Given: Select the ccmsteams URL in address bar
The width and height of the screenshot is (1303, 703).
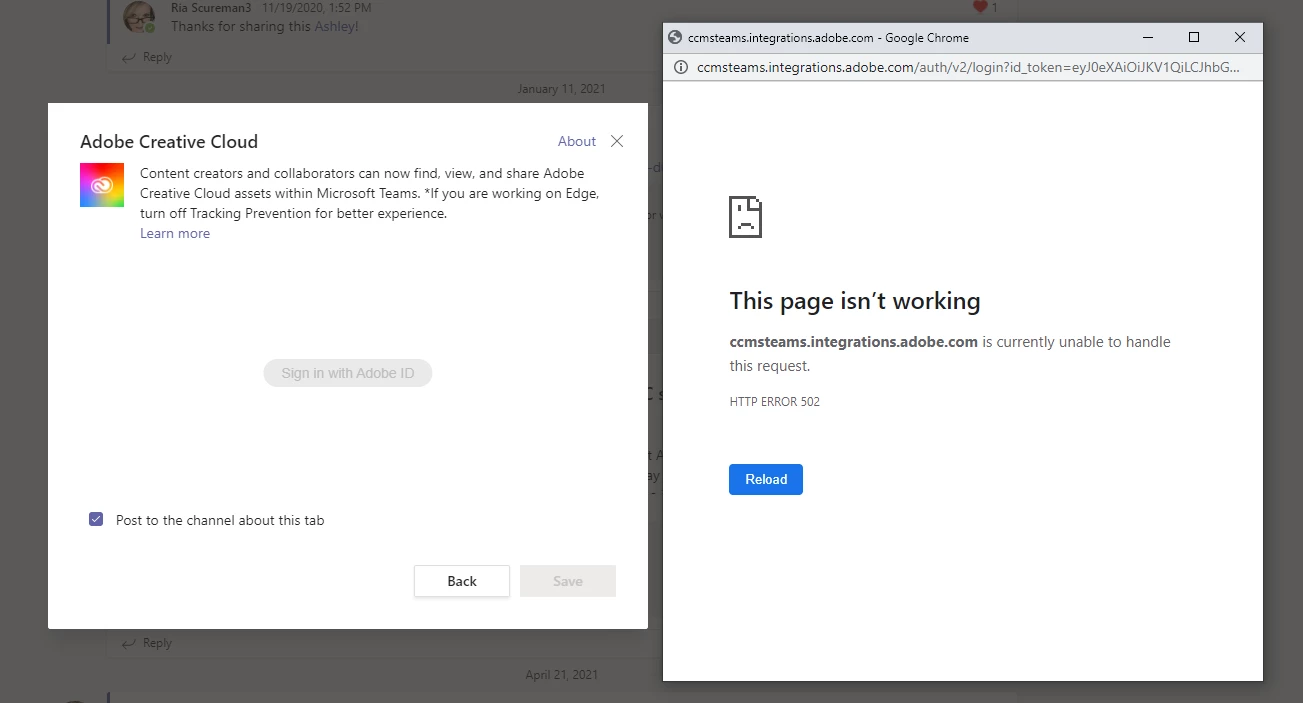Looking at the screenshot, I should pyautogui.click(x=968, y=68).
